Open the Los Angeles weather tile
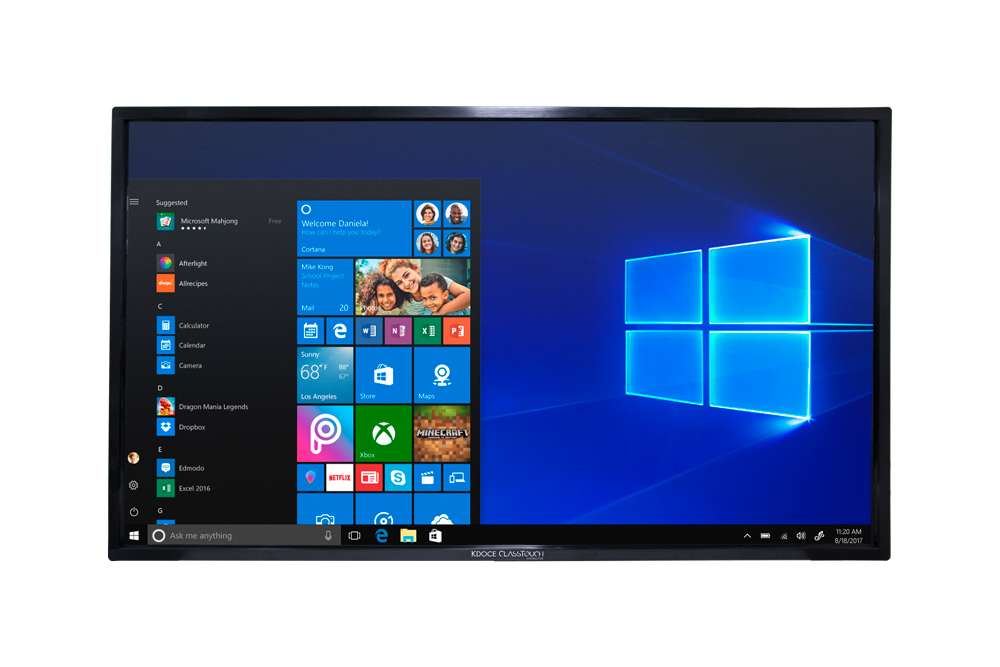 (325, 375)
